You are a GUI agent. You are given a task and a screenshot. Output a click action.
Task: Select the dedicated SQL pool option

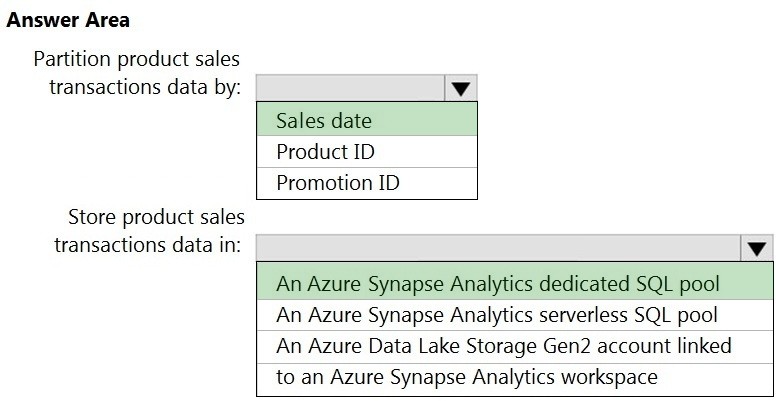click(498, 284)
